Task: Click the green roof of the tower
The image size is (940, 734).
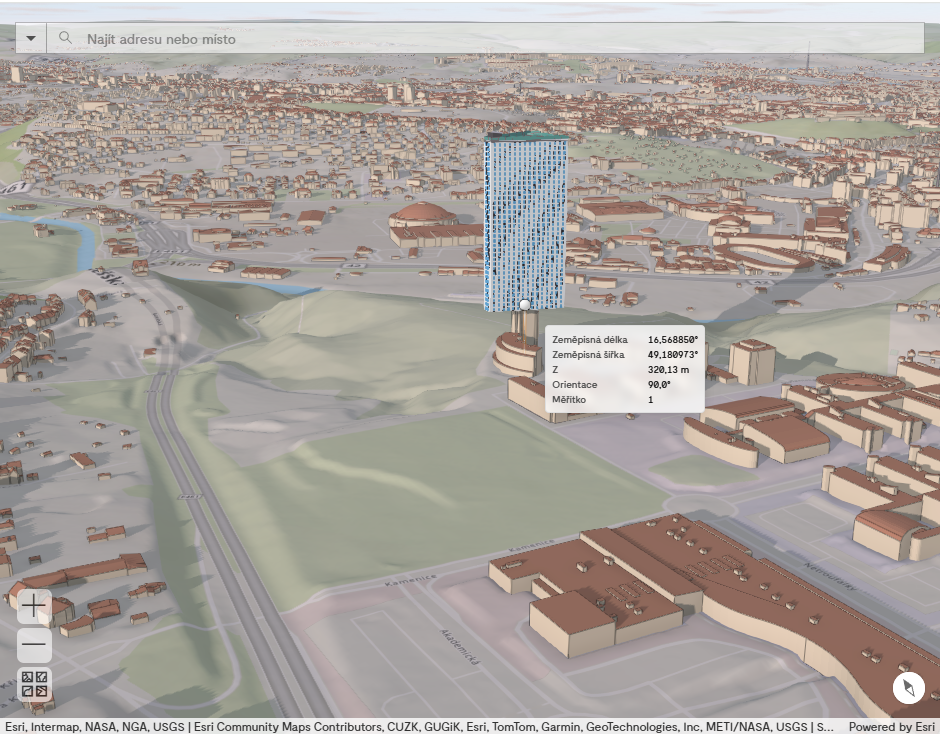Action: 526,136
